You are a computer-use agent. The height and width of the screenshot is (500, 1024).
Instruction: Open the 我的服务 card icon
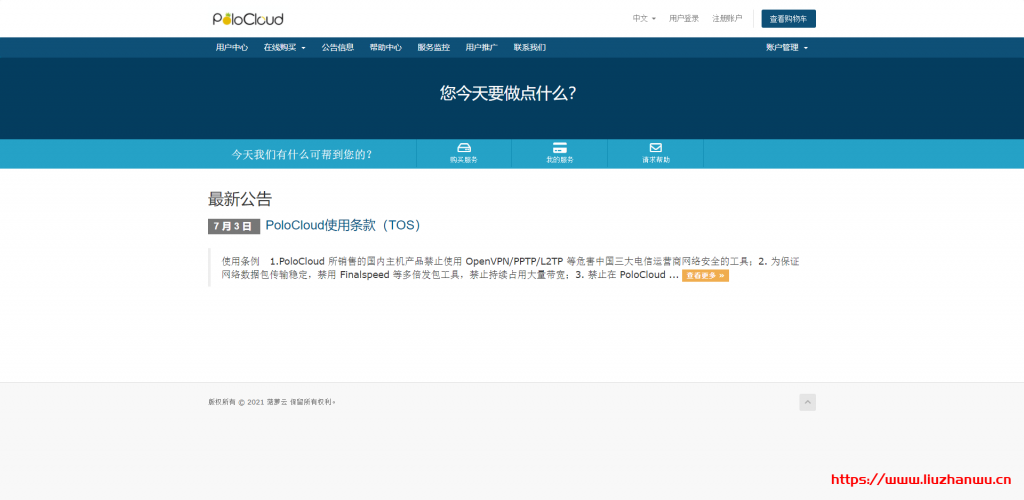pos(559,148)
